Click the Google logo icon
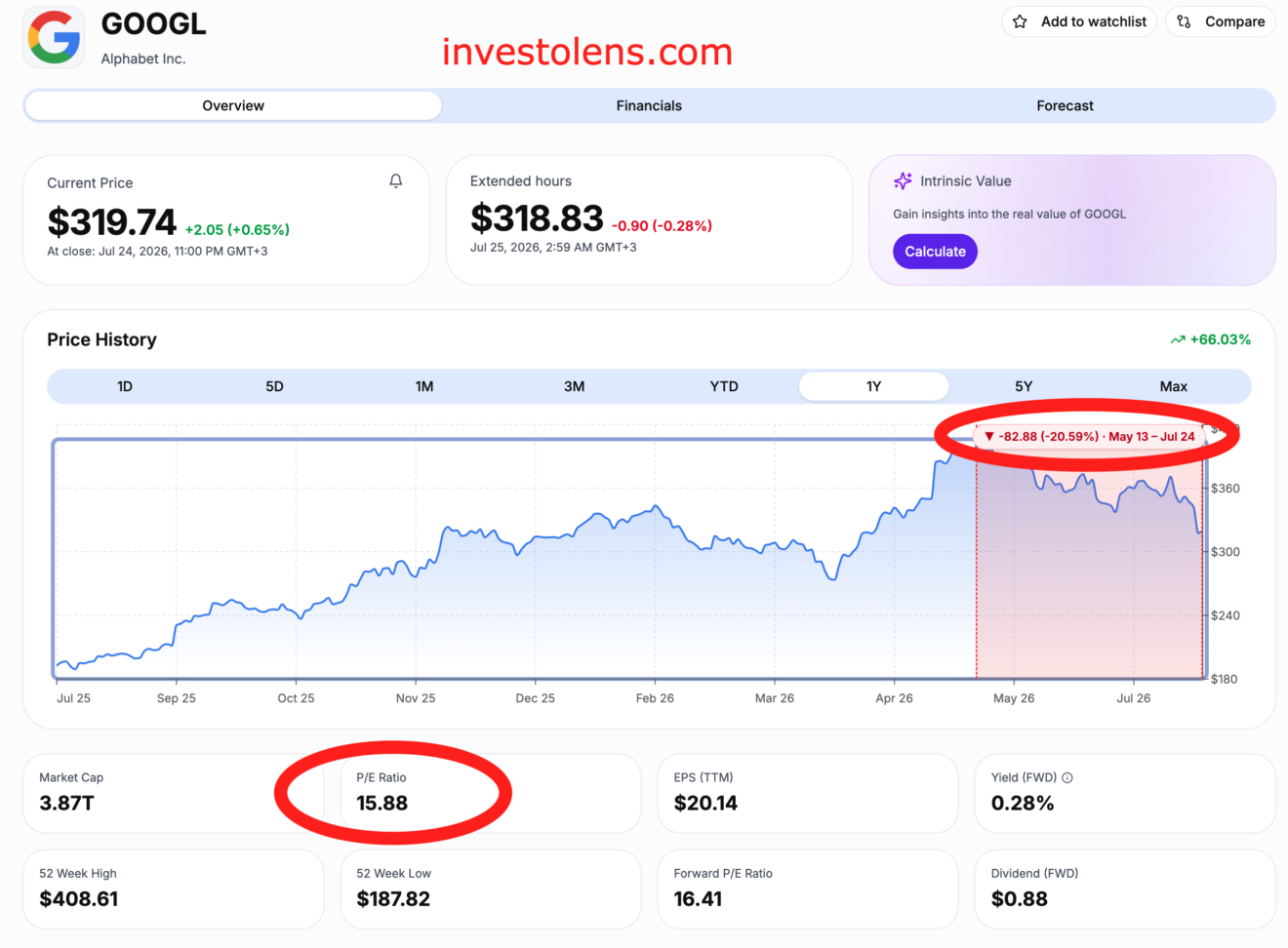The width and height of the screenshot is (1288, 948). pyautogui.click(x=55, y=38)
